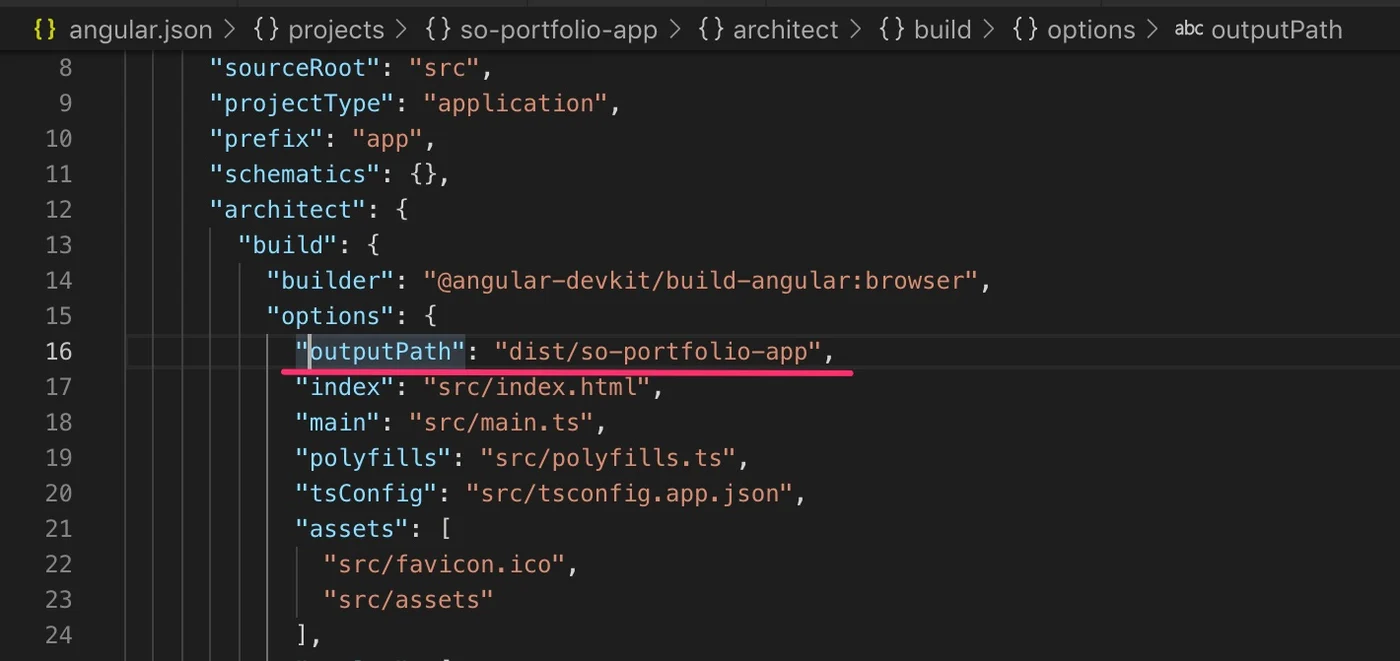Click the "src/index.html" value
The width and height of the screenshot is (1400, 661).
coord(537,386)
